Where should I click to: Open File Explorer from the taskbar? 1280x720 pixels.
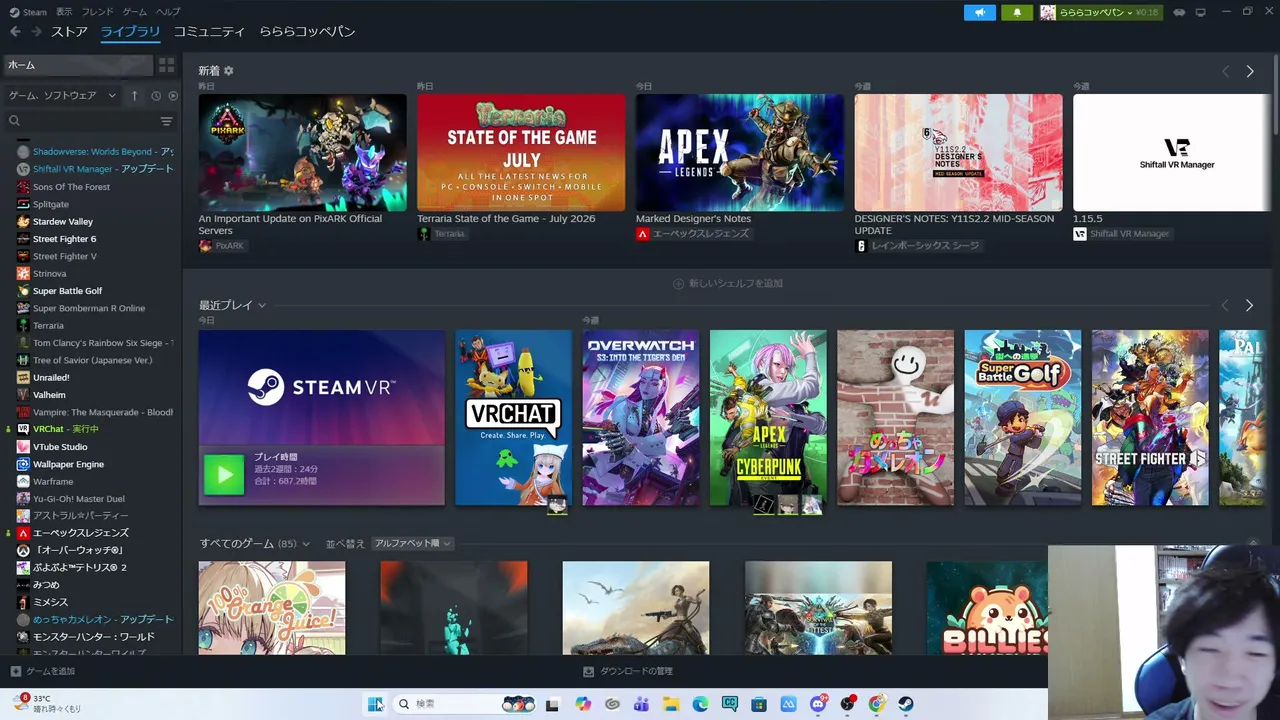click(671, 704)
